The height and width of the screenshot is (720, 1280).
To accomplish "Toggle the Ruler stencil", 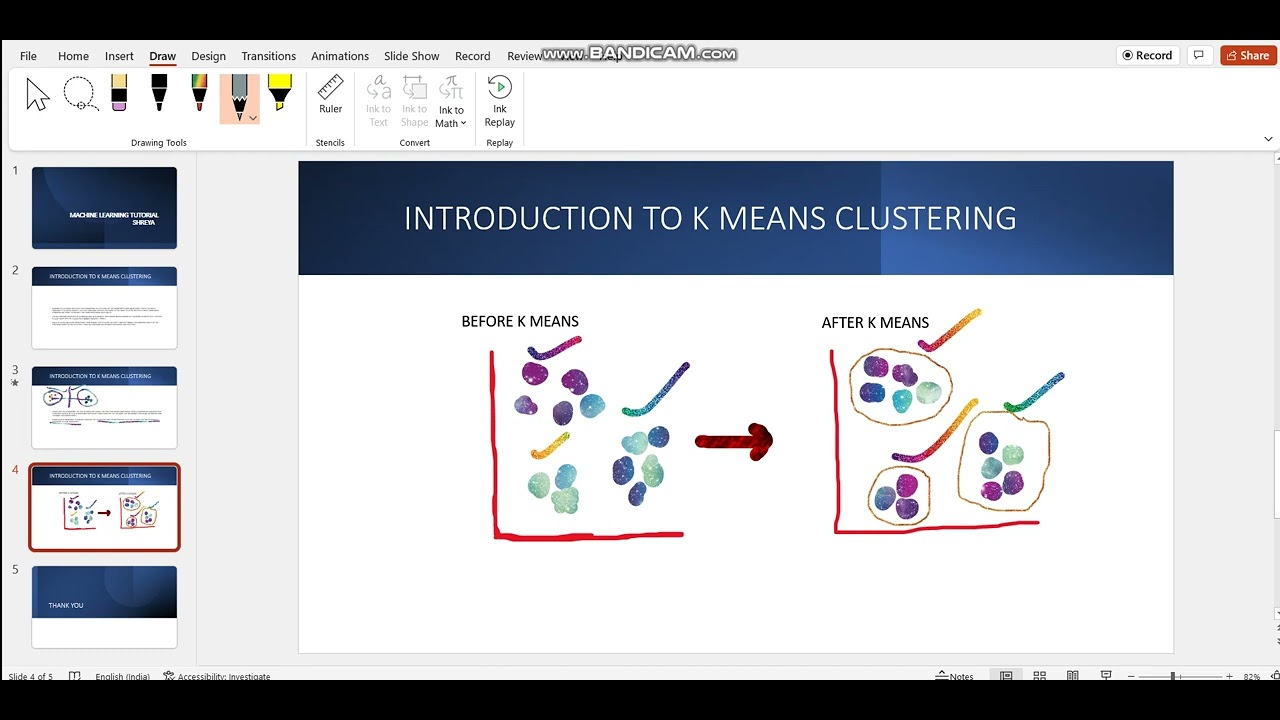I will pyautogui.click(x=330, y=95).
